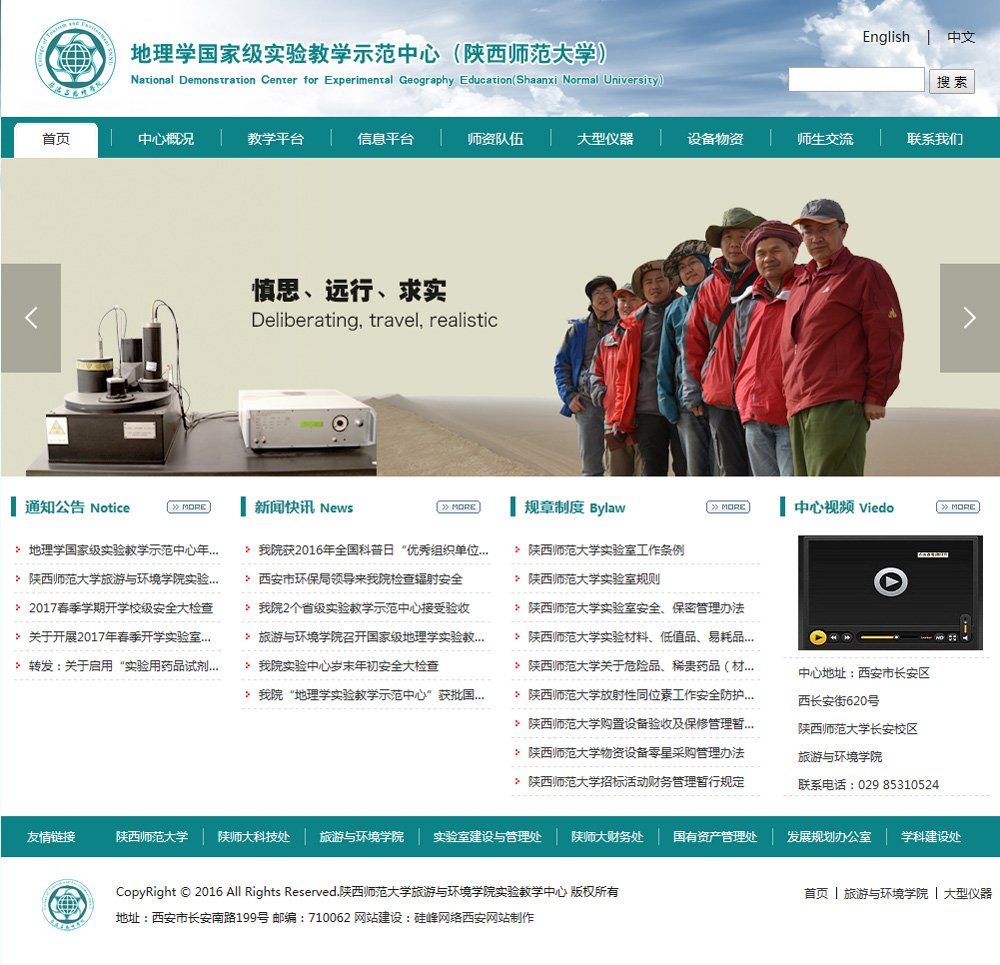Click the yellow play button in video player
This screenshot has width=1000, height=965.
click(x=818, y=637)
